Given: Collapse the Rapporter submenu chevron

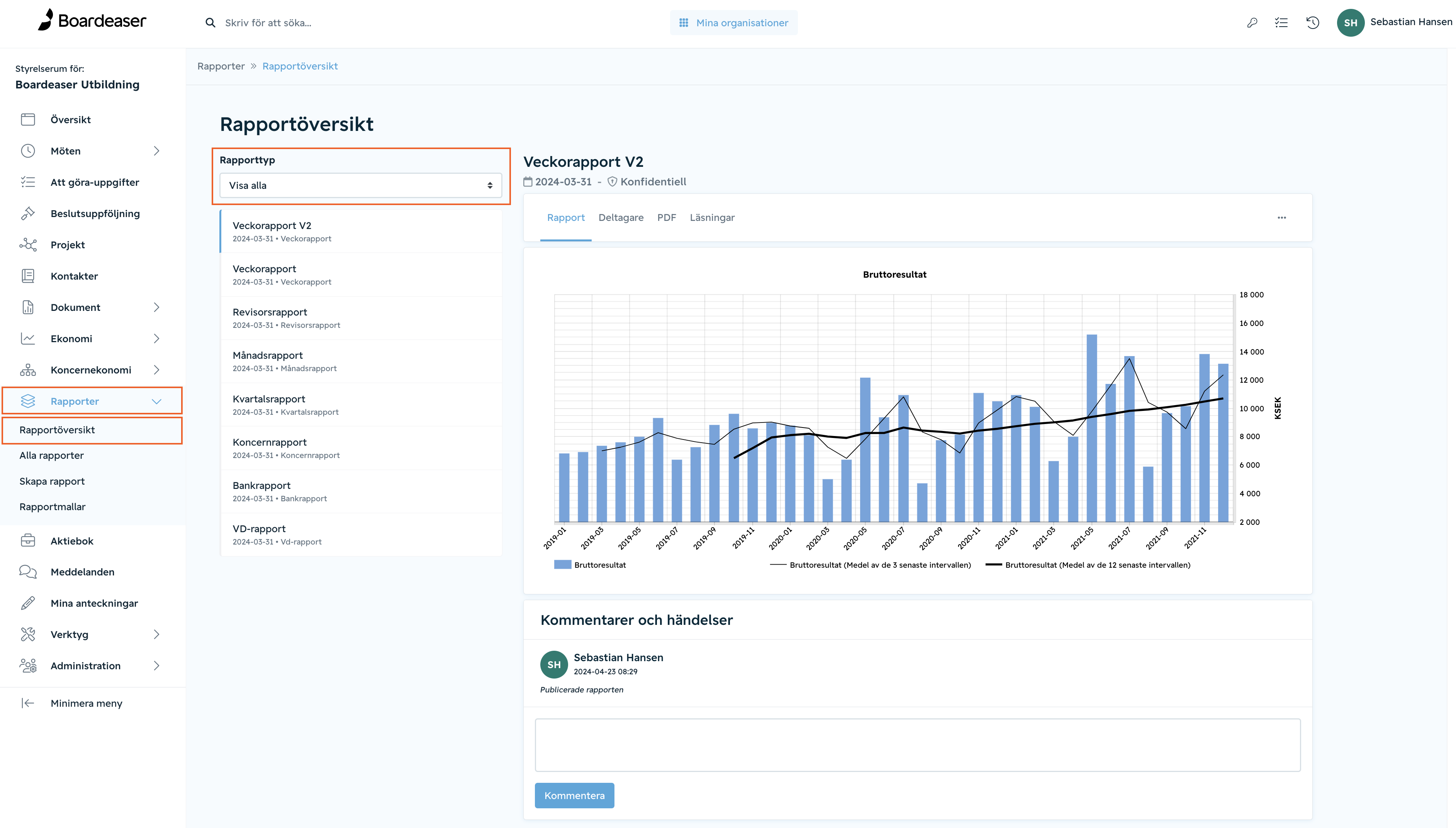Looking at the screenshot, I should click(156, 402).
